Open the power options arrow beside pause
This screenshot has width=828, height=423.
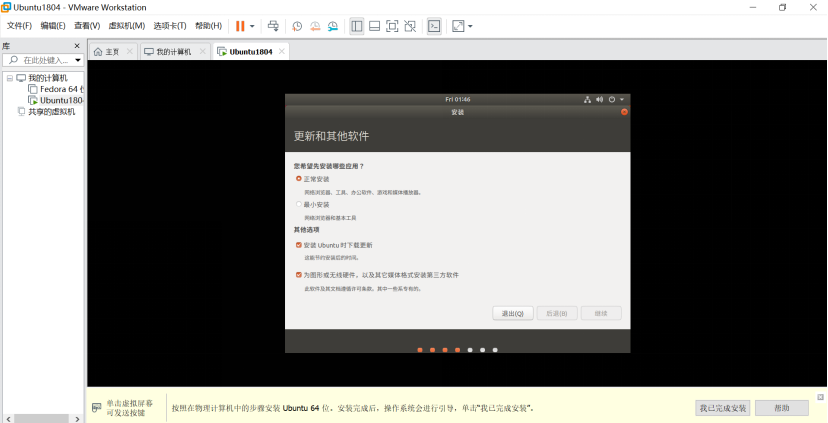pos(252,26)
